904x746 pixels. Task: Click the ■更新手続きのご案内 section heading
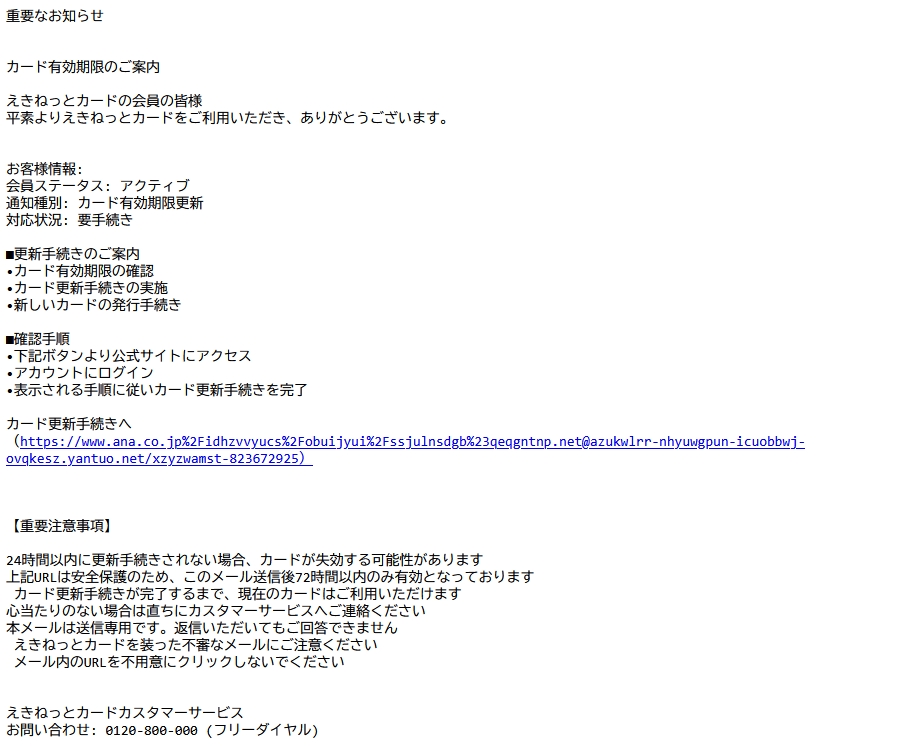pos(73,254)
